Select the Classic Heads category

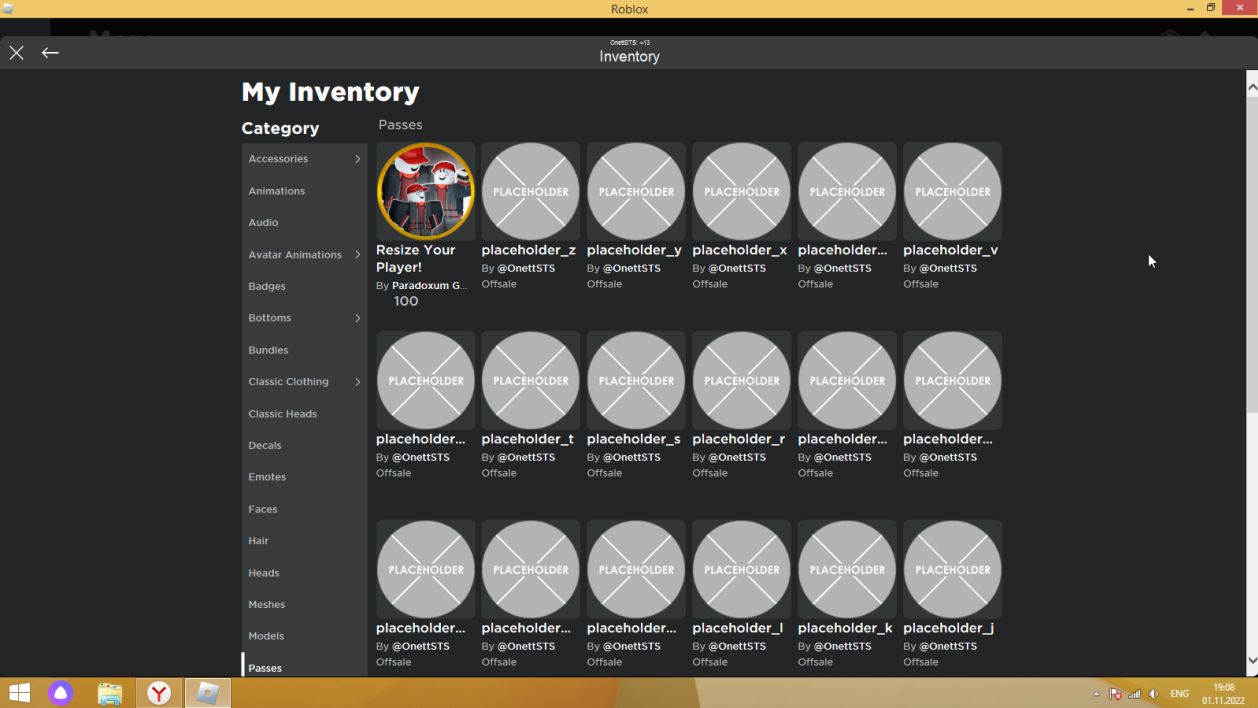(x=304, y=414)
